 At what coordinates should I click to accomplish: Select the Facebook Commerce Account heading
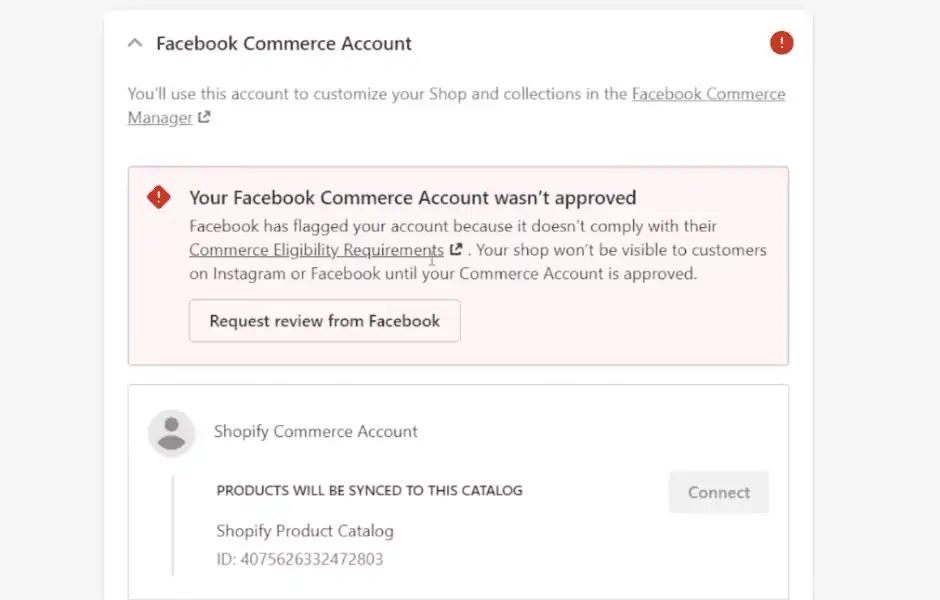pos(283,43)
